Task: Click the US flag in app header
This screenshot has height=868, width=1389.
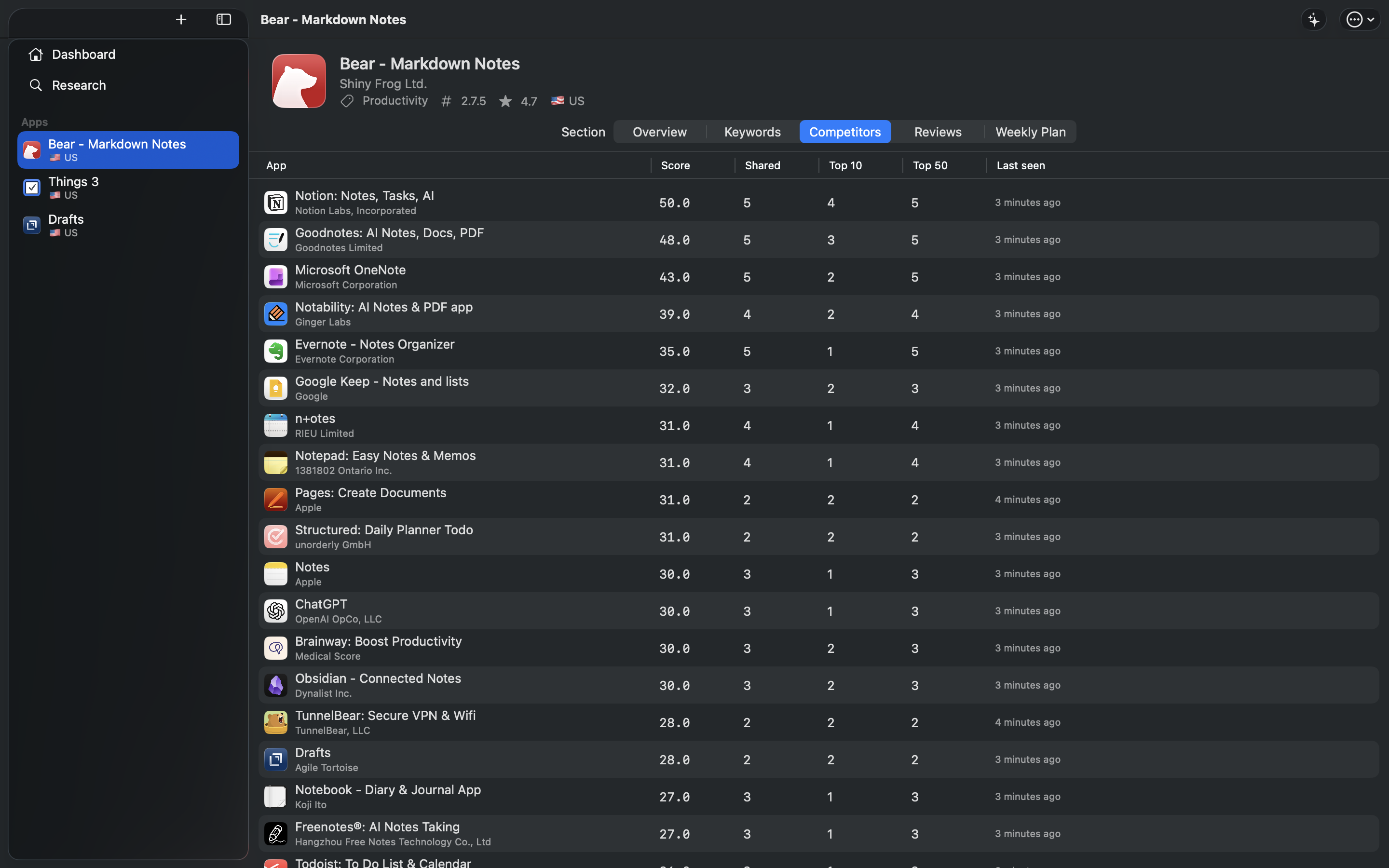Action: (x=557, y=100)
